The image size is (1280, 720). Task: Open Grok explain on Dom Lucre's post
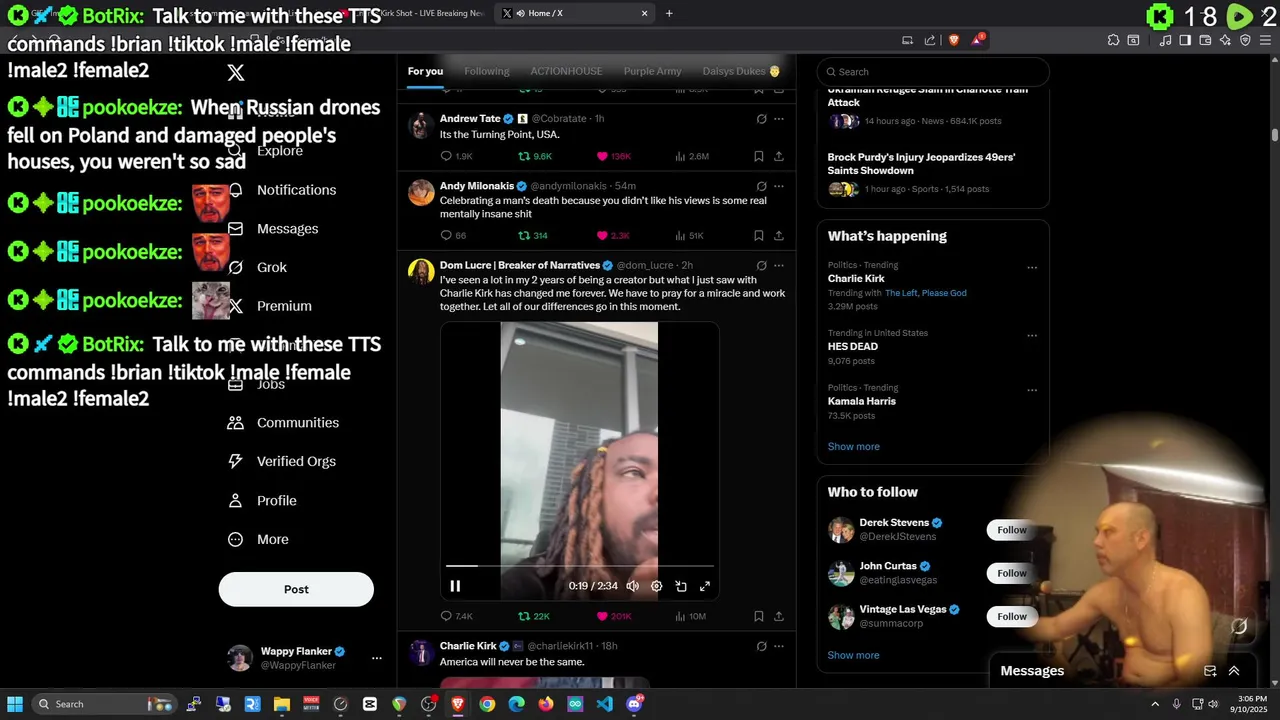click(761, 266)
